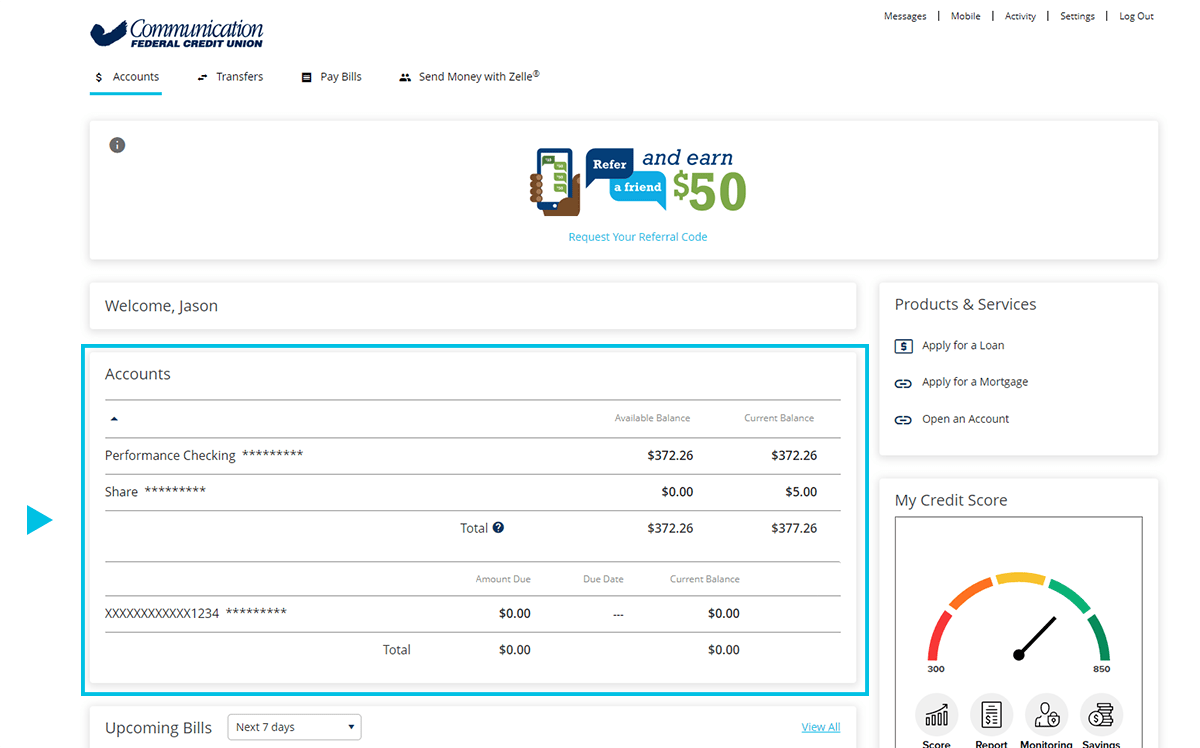Viewport: 1200px width, 748px height.
Task: Click the link icon beside Apply for a Mortgage
Action: point(903,382)
